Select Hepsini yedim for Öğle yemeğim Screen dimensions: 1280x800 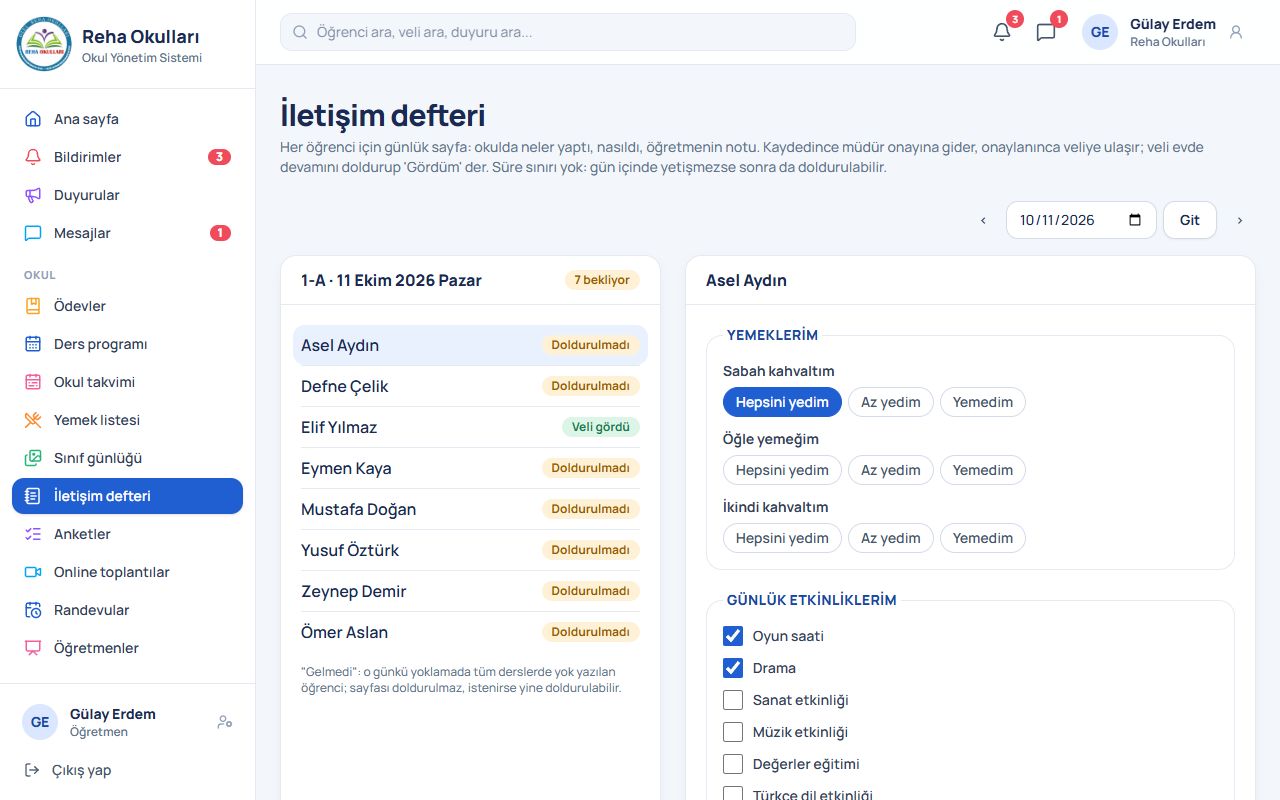coord(782,470)
